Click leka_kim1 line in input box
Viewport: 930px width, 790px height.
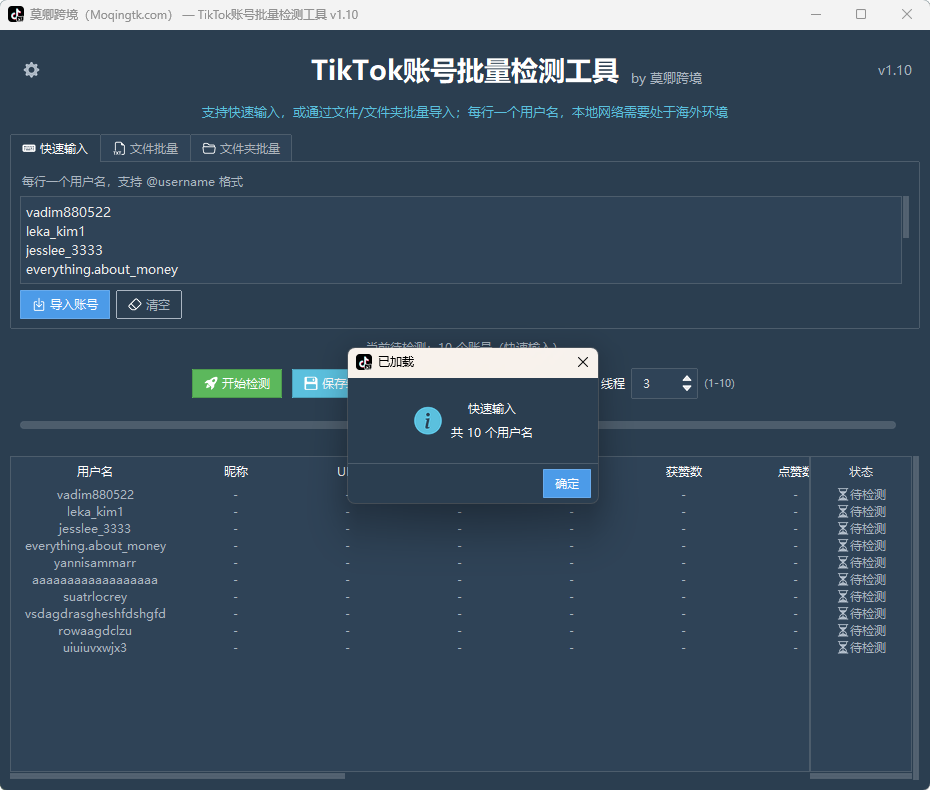click(x=55, y=231)
